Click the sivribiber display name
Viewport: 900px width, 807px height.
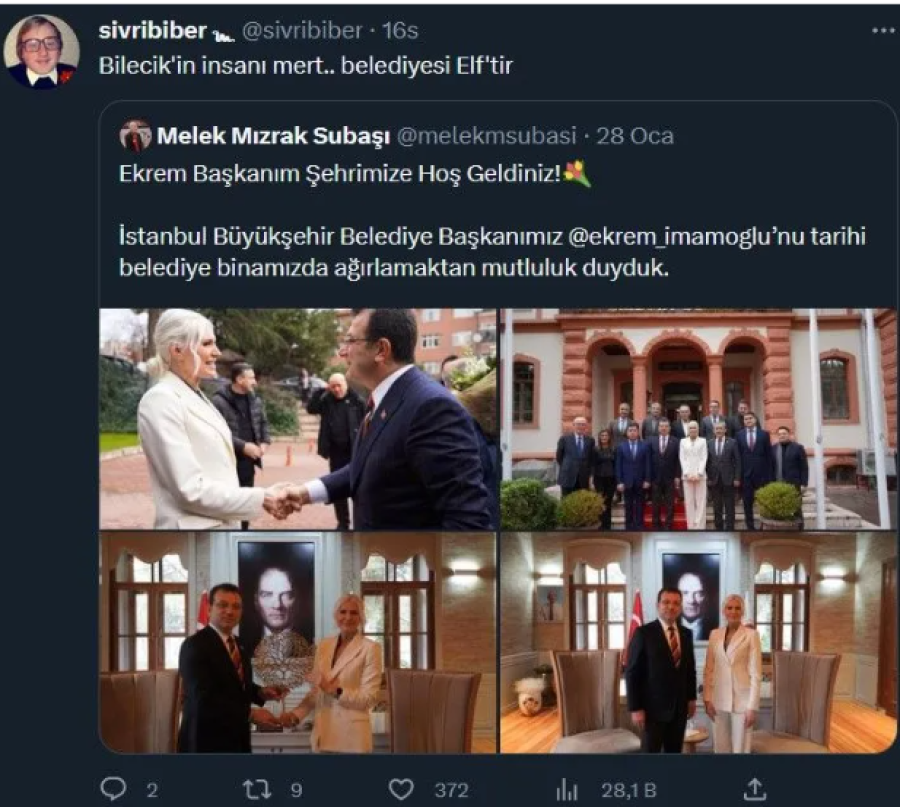coord(153,31)
